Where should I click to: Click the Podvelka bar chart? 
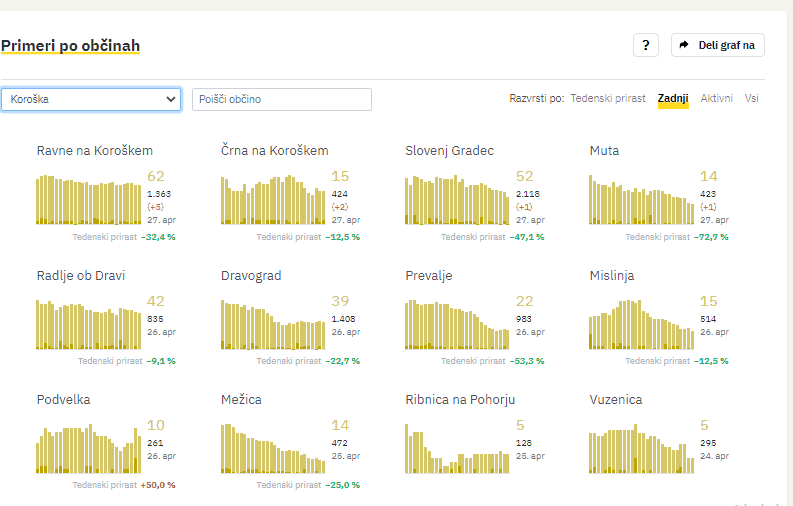pos(89,449)
